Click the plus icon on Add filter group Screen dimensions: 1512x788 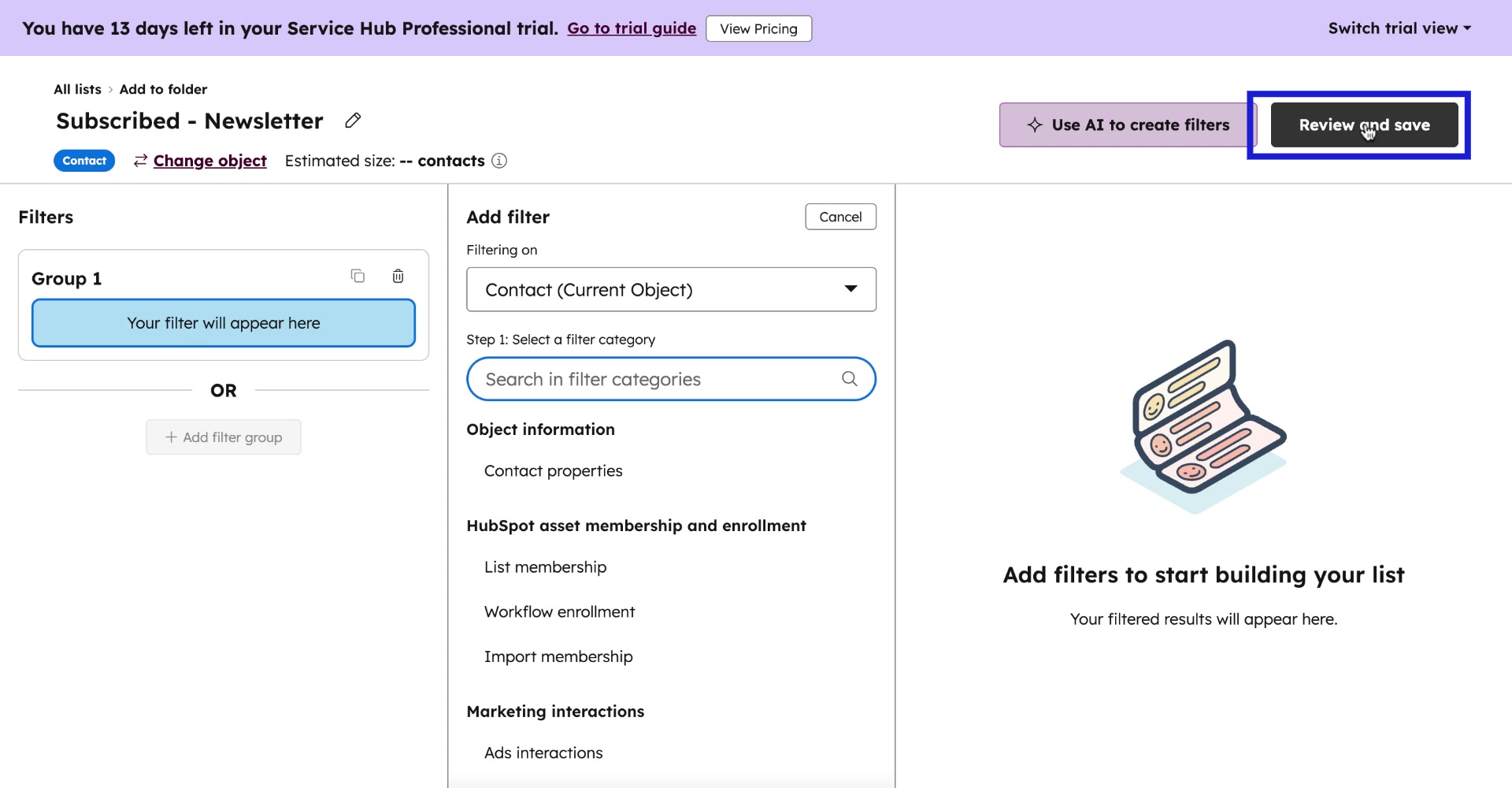171,437
